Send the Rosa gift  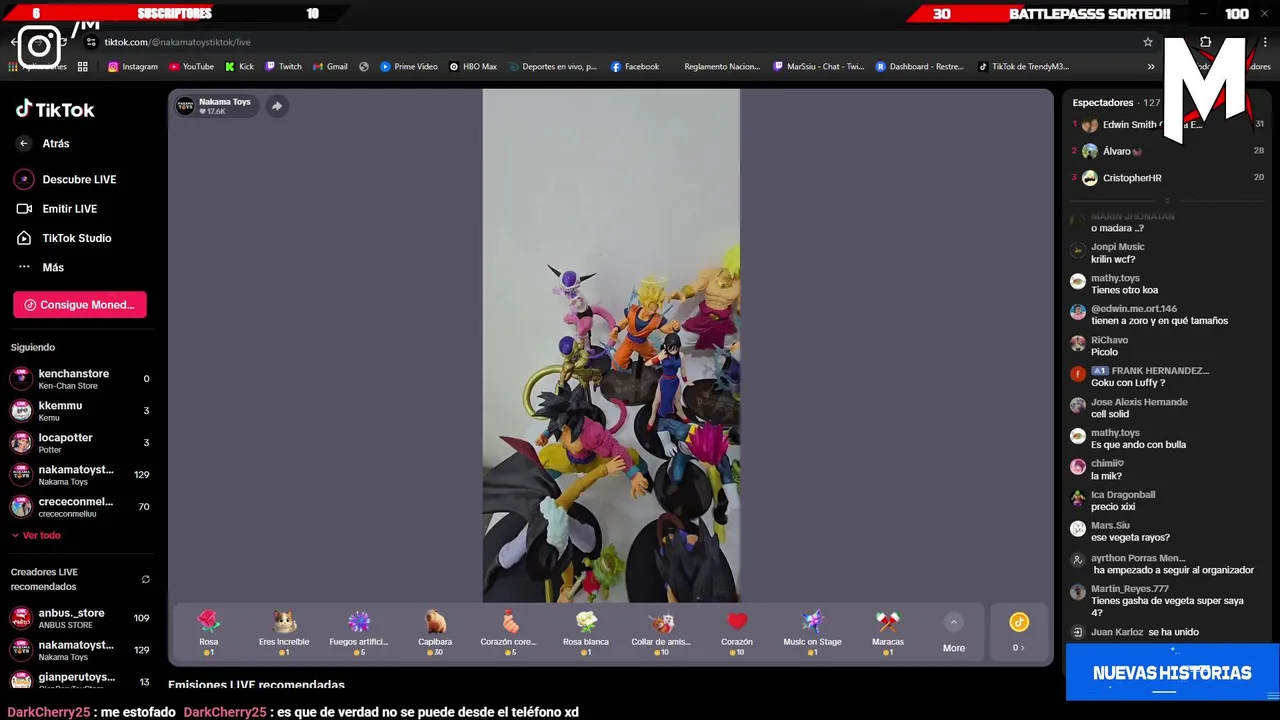[208, 633]
